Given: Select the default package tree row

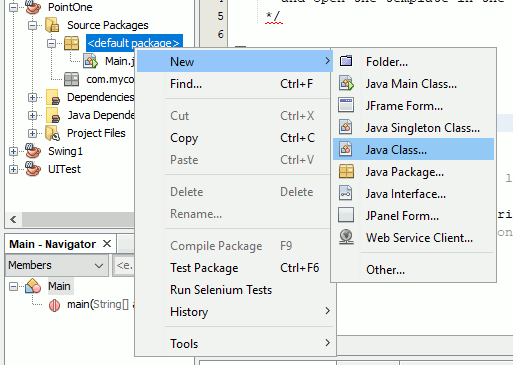Looking at the screenshot, I should click(134, 43).
